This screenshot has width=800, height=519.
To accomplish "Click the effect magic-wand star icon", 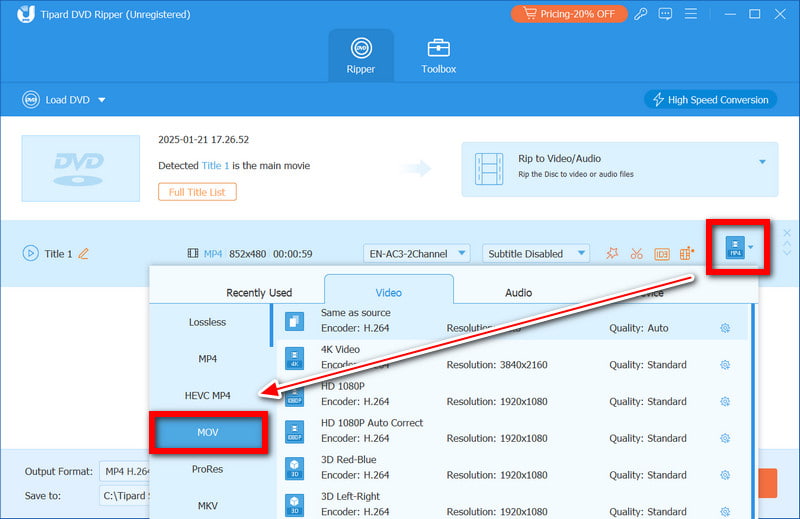I will click(x=612, y=253).
